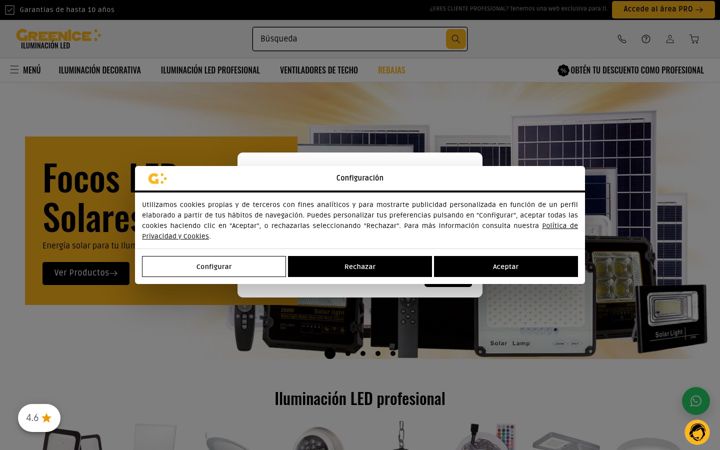The height and width of the screenshot is (450, 720).
Task: Click Rechazar cookies button
Action: (360, 266)
